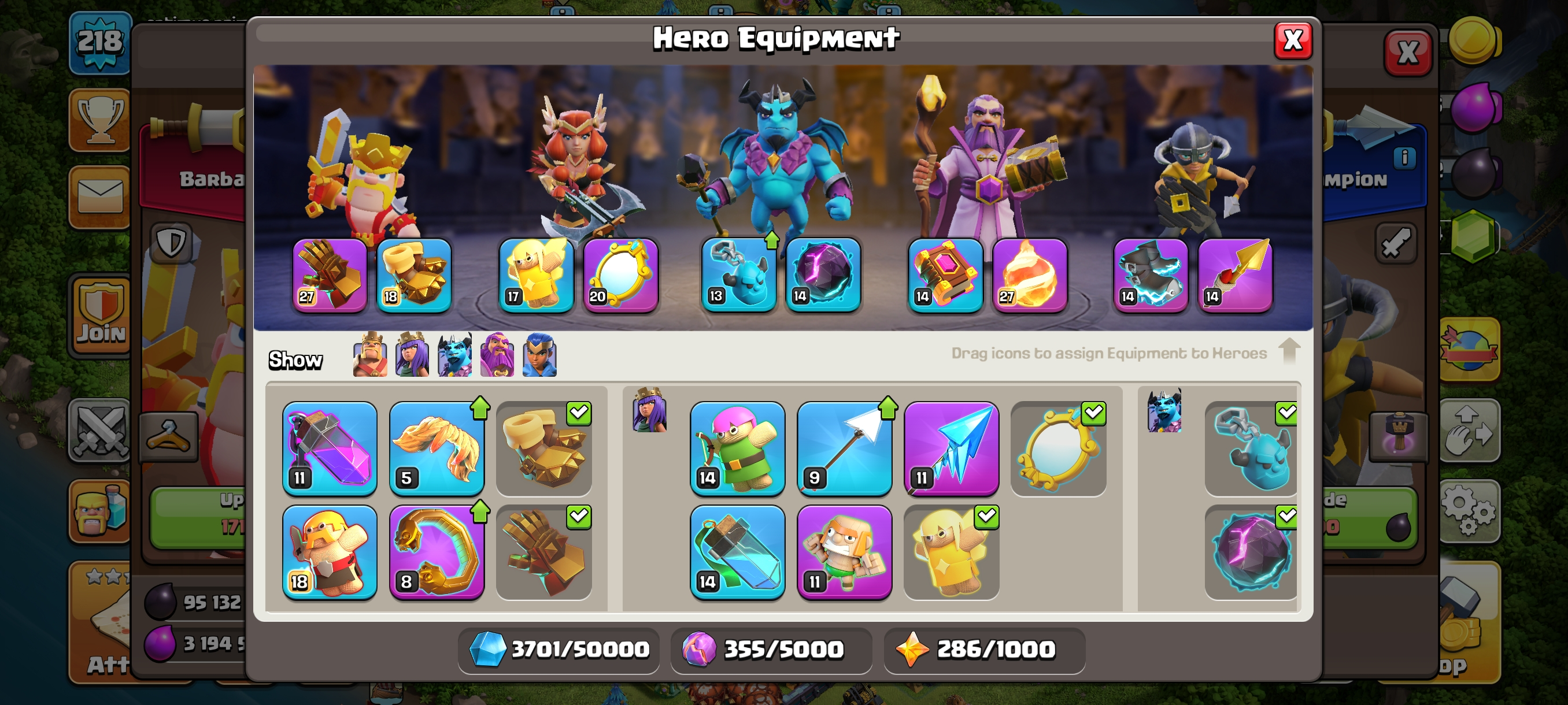
Task: Select the level 20 mirror equipment slot
Action: tap(620, 275)
